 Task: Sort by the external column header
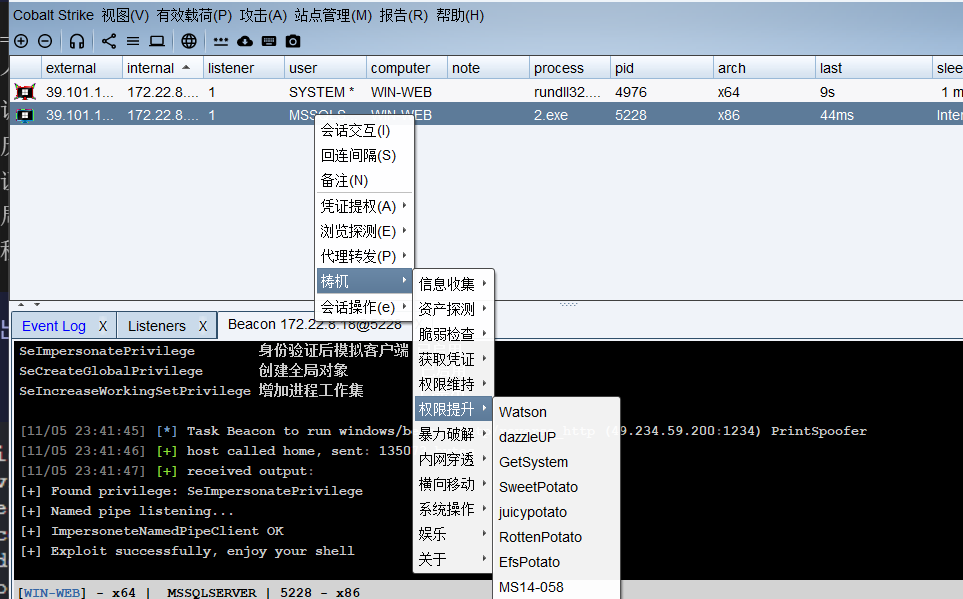pos(81,68)
